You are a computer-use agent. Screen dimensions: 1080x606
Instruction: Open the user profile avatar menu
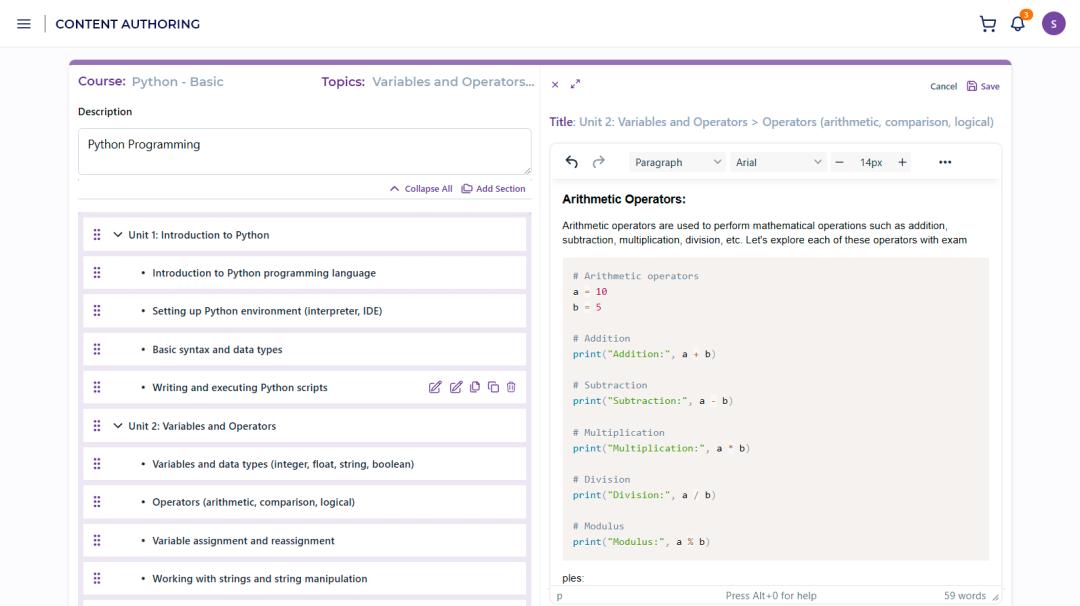1055,22
